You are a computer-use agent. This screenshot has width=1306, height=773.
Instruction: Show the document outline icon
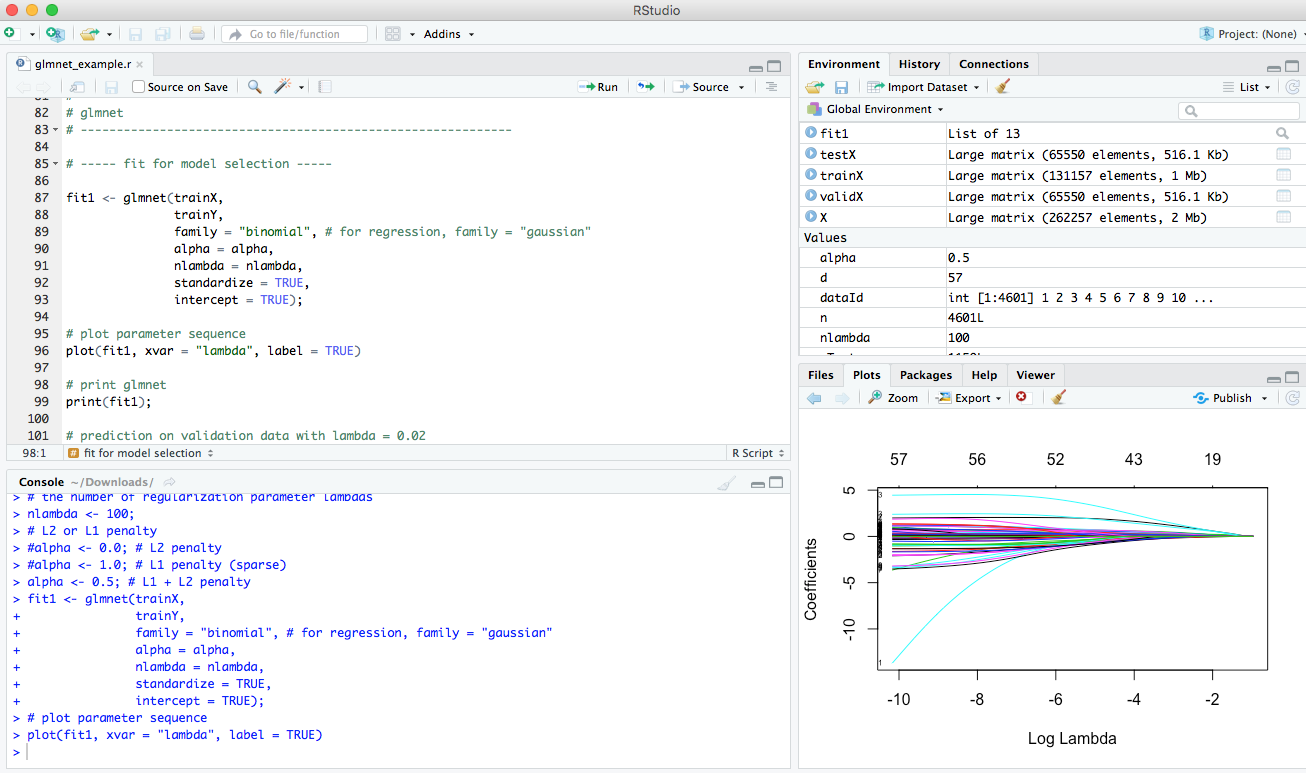771,87
